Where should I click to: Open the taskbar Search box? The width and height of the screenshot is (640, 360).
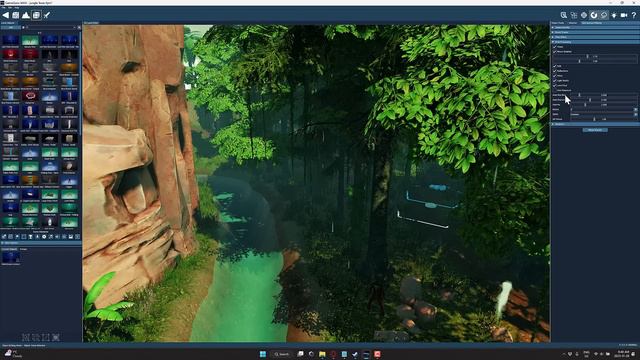click(281, 354)
